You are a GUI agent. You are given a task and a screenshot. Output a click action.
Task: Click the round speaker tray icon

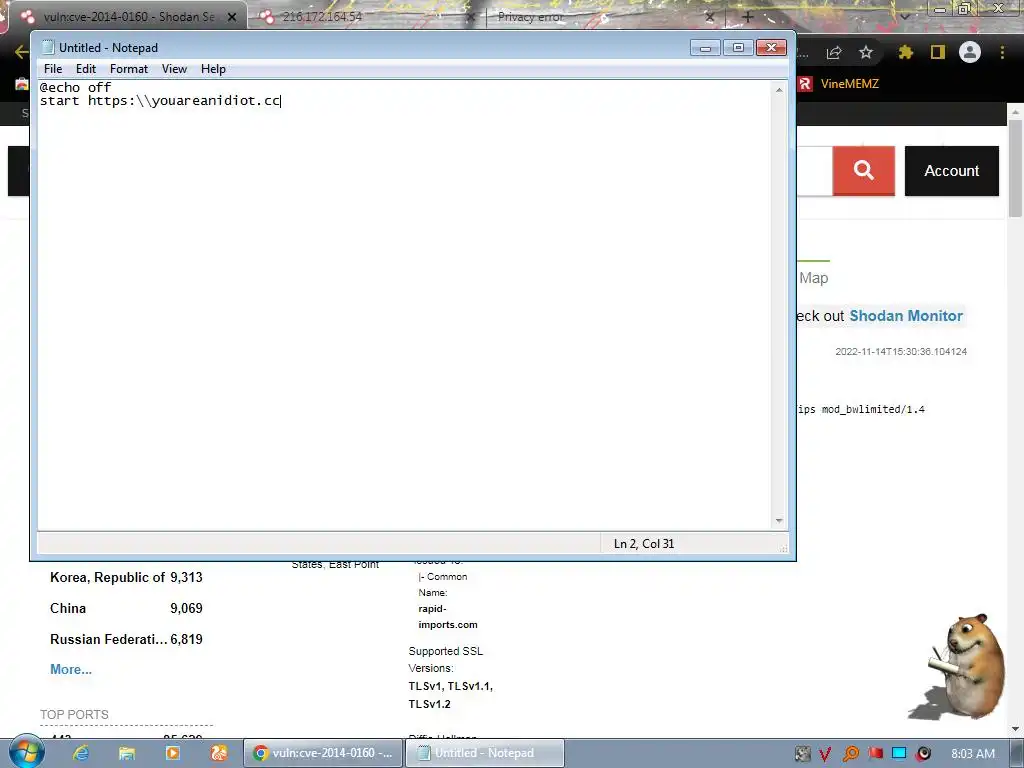coord(923,754)
